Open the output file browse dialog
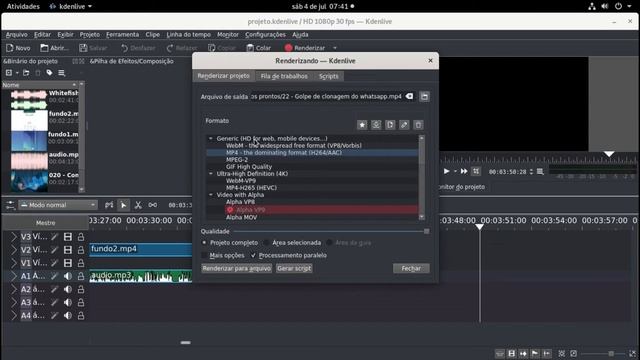 point(424,96)
